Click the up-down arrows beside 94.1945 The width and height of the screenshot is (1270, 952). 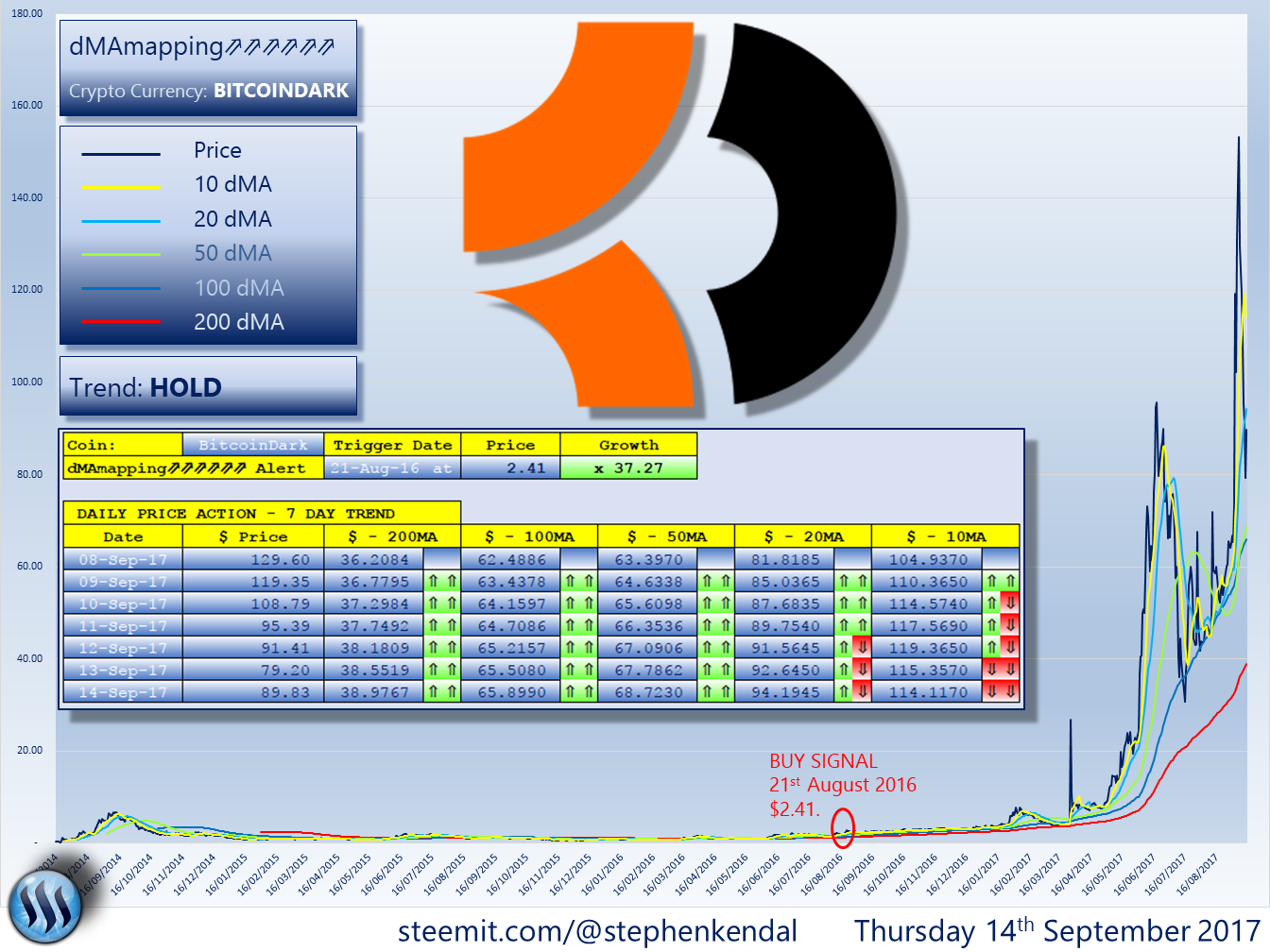[x=852, y=692]
